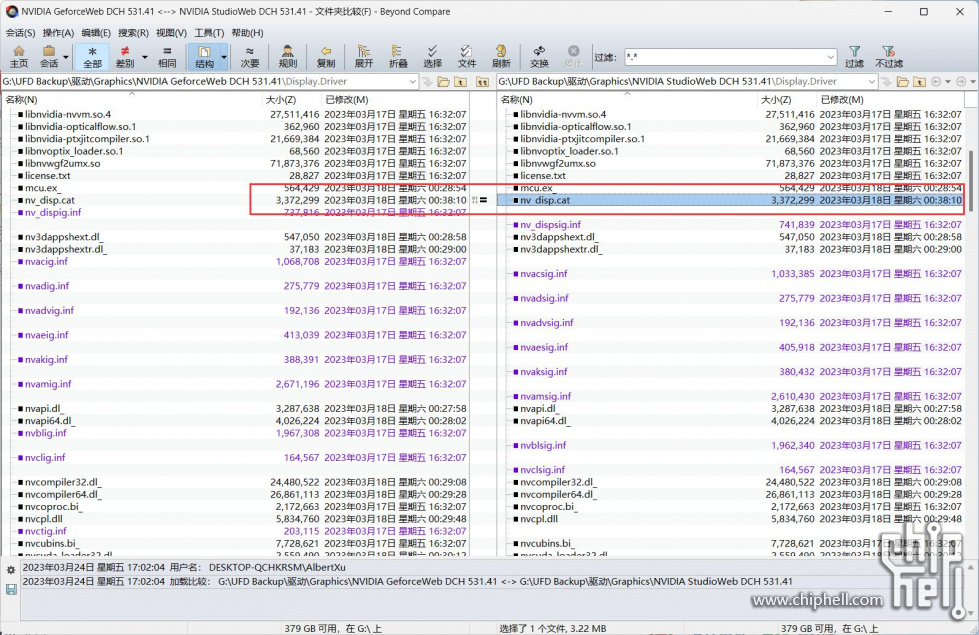Open the 会话 sessions toolbar button
This screenshot has height=635, width=979.
point(49,57)
